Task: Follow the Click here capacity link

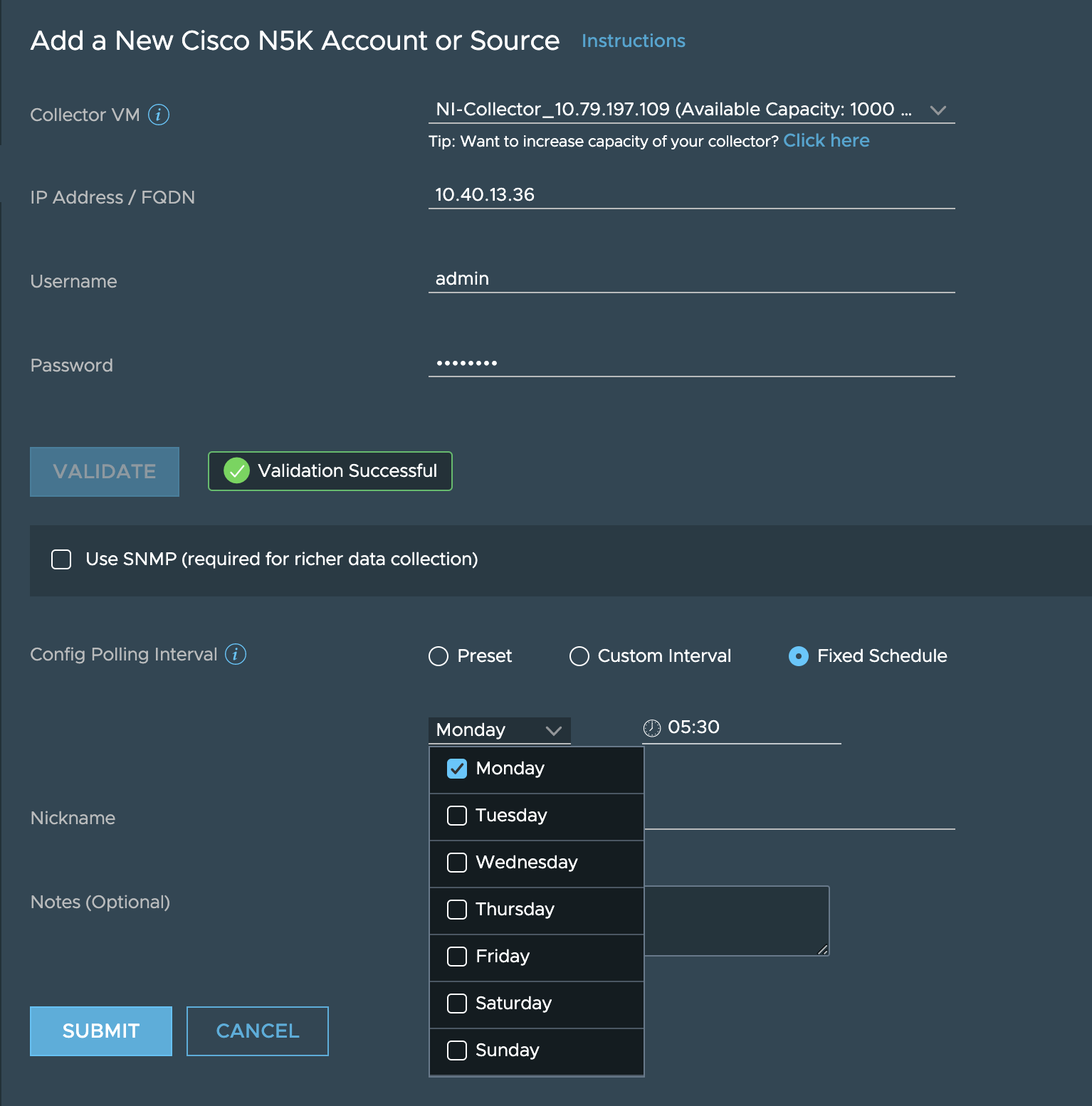Action: (826, 141)
